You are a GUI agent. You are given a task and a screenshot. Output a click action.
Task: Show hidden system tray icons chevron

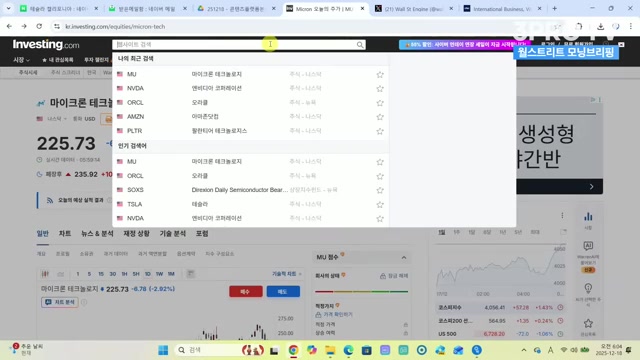pyautogui.click(x=524, y=350)
